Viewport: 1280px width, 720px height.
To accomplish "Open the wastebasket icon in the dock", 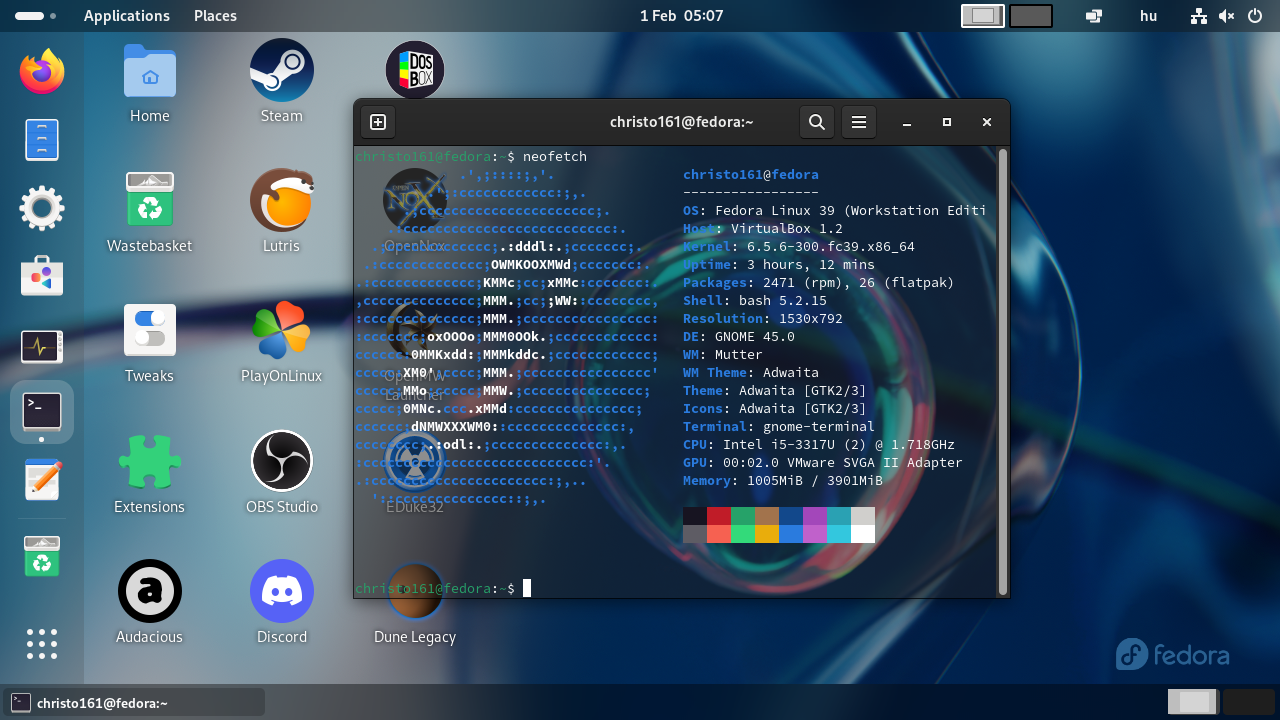I will click(42, 556).
